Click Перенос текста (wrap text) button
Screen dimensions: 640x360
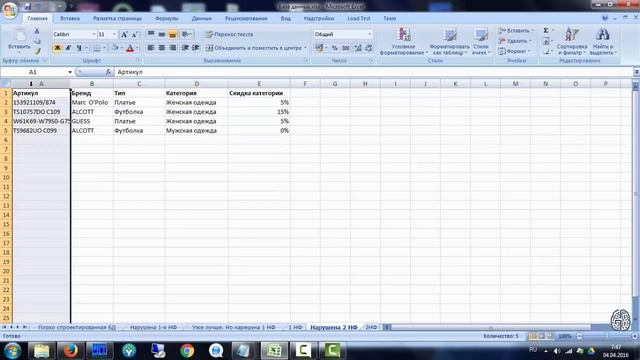point(229,34)
